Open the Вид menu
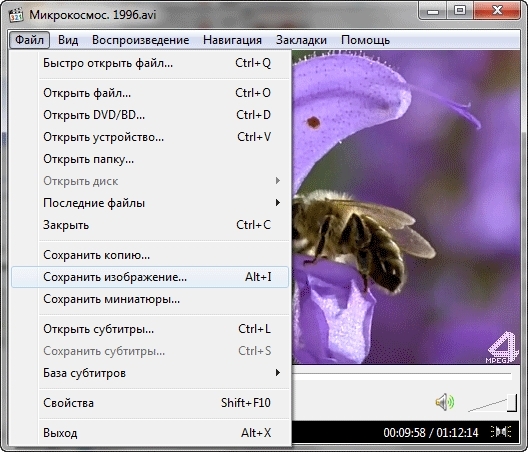 click(x=68, y=40)
